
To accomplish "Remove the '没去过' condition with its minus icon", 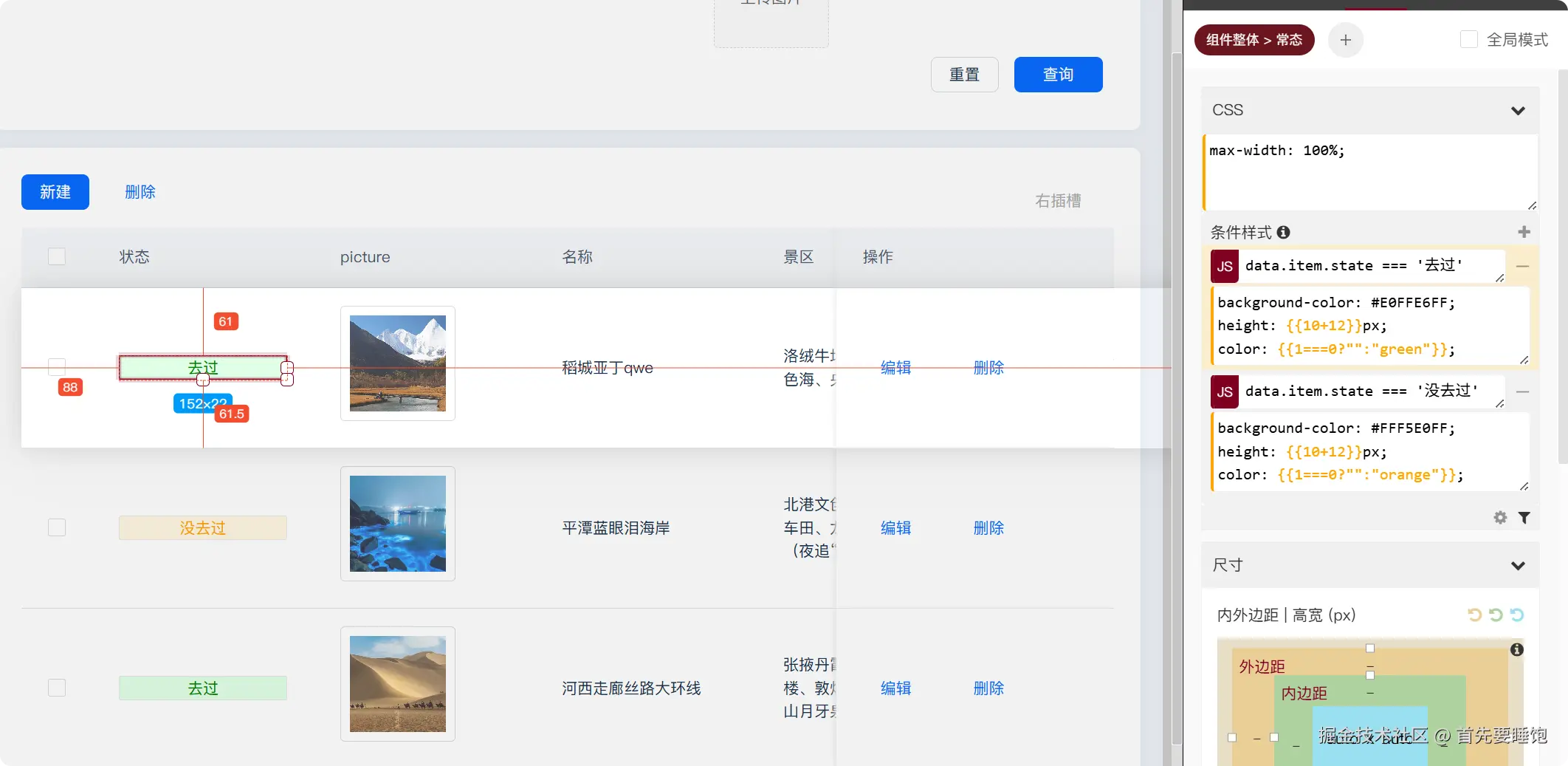I will pyautogui.click(x=1522, y=391).
